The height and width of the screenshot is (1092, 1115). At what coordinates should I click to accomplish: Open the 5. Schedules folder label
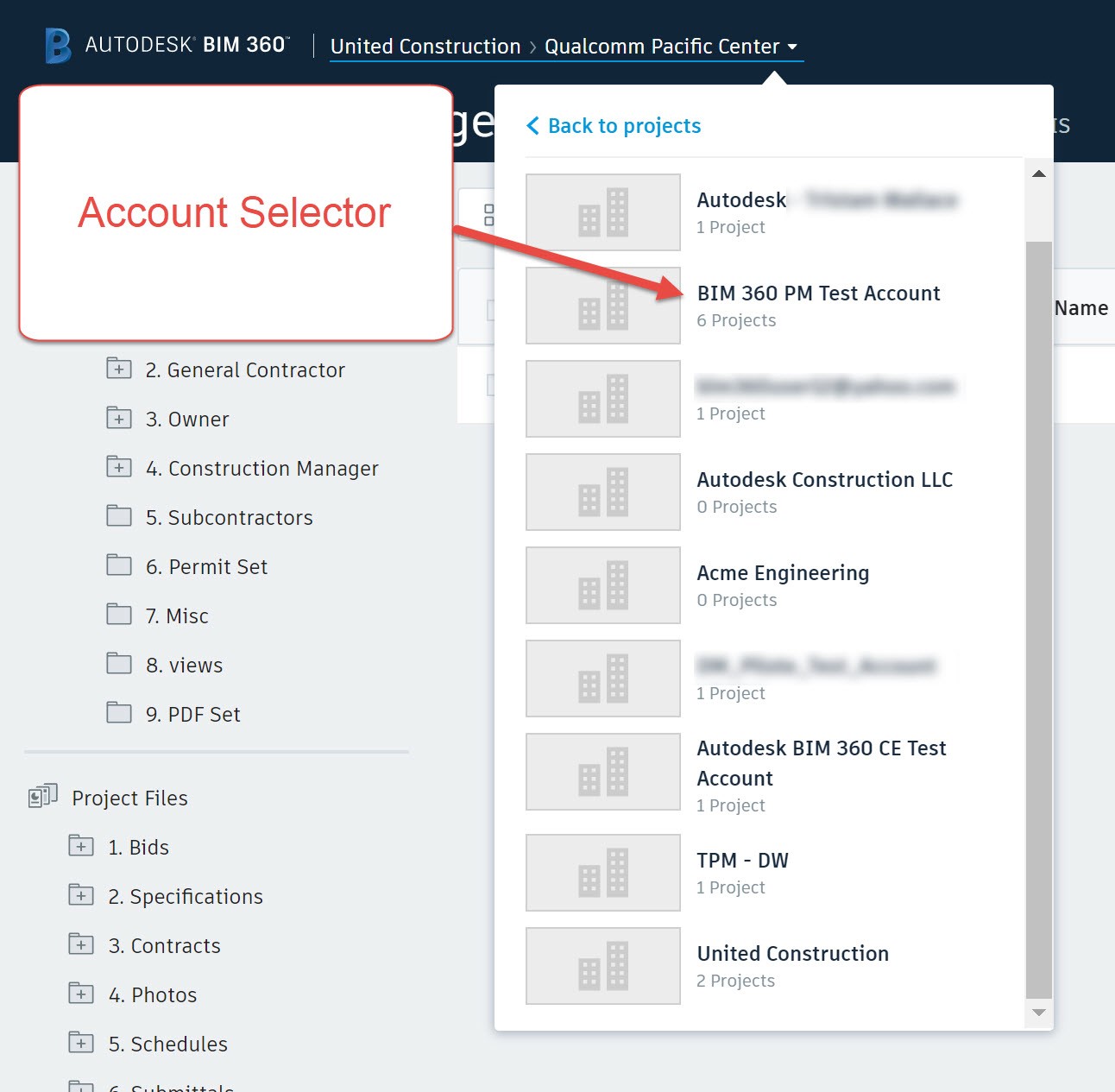click(168, 1045)
